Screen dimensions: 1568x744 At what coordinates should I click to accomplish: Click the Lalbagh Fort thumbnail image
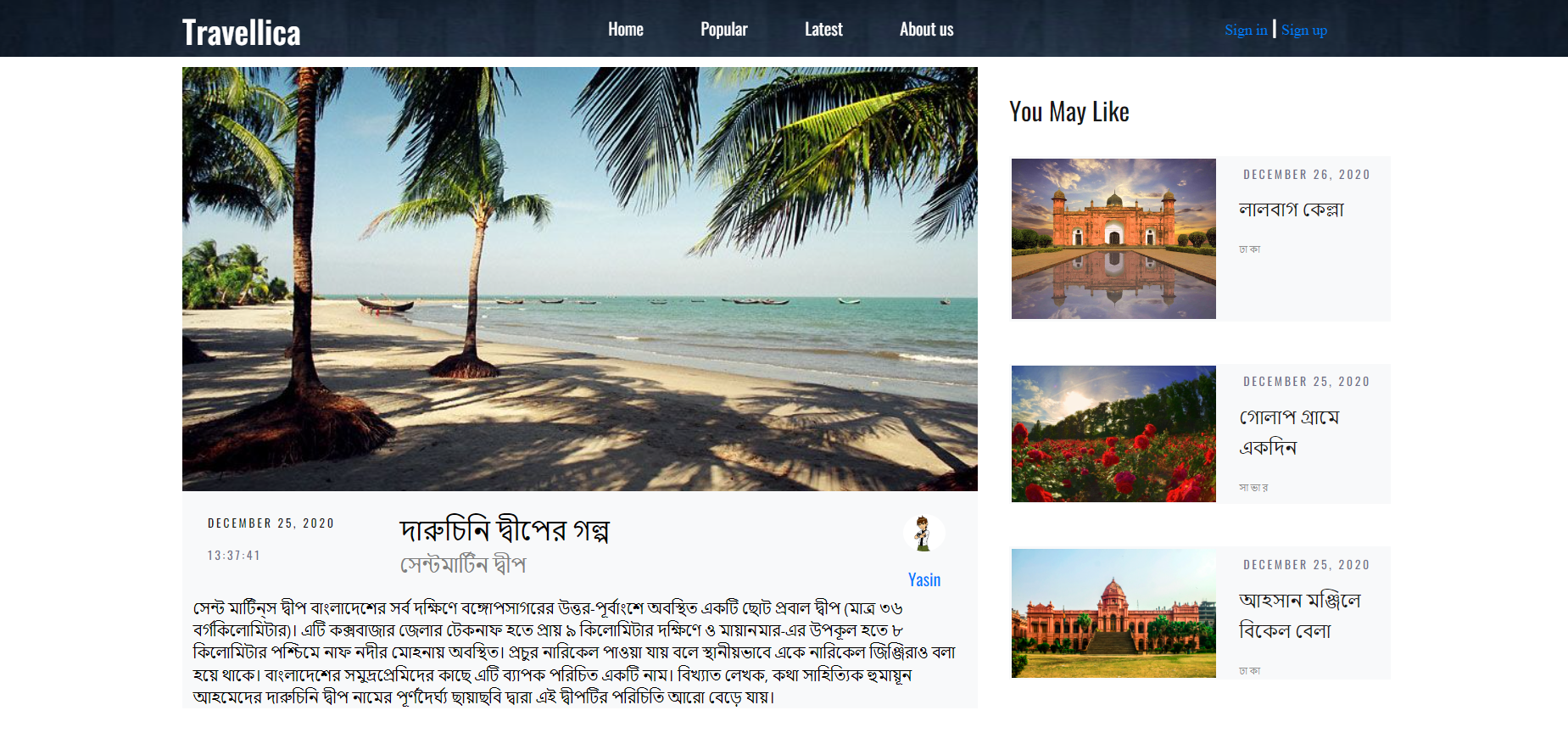point(1113,238)
